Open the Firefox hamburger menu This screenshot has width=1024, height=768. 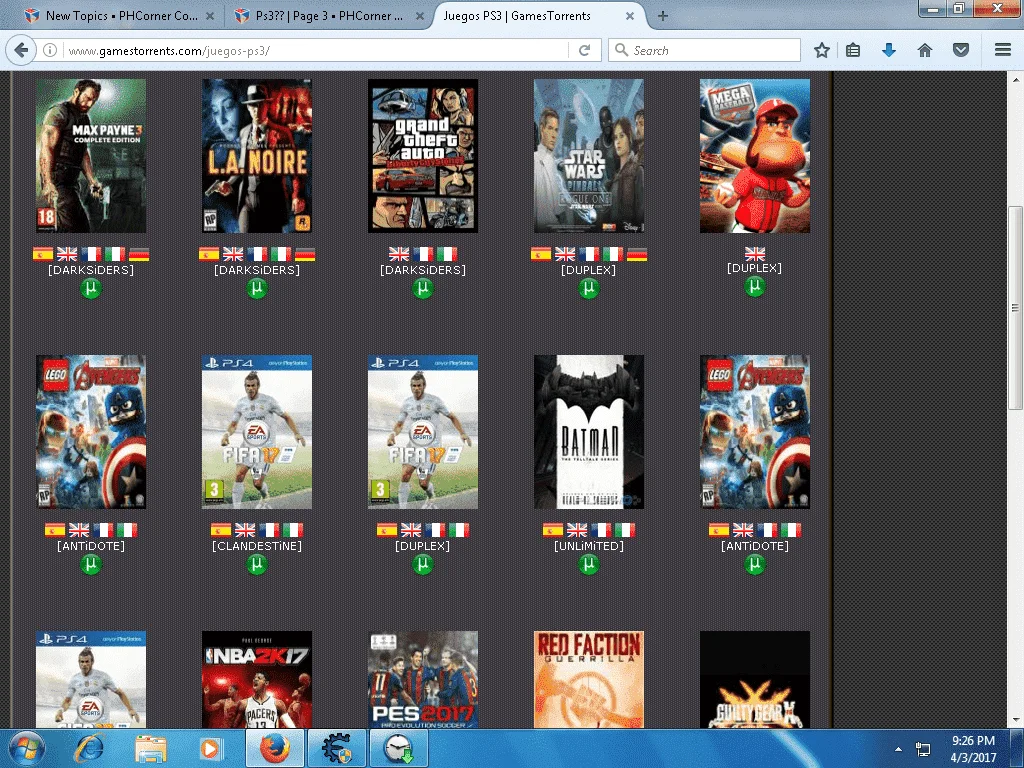click(x=1003, y=50)
